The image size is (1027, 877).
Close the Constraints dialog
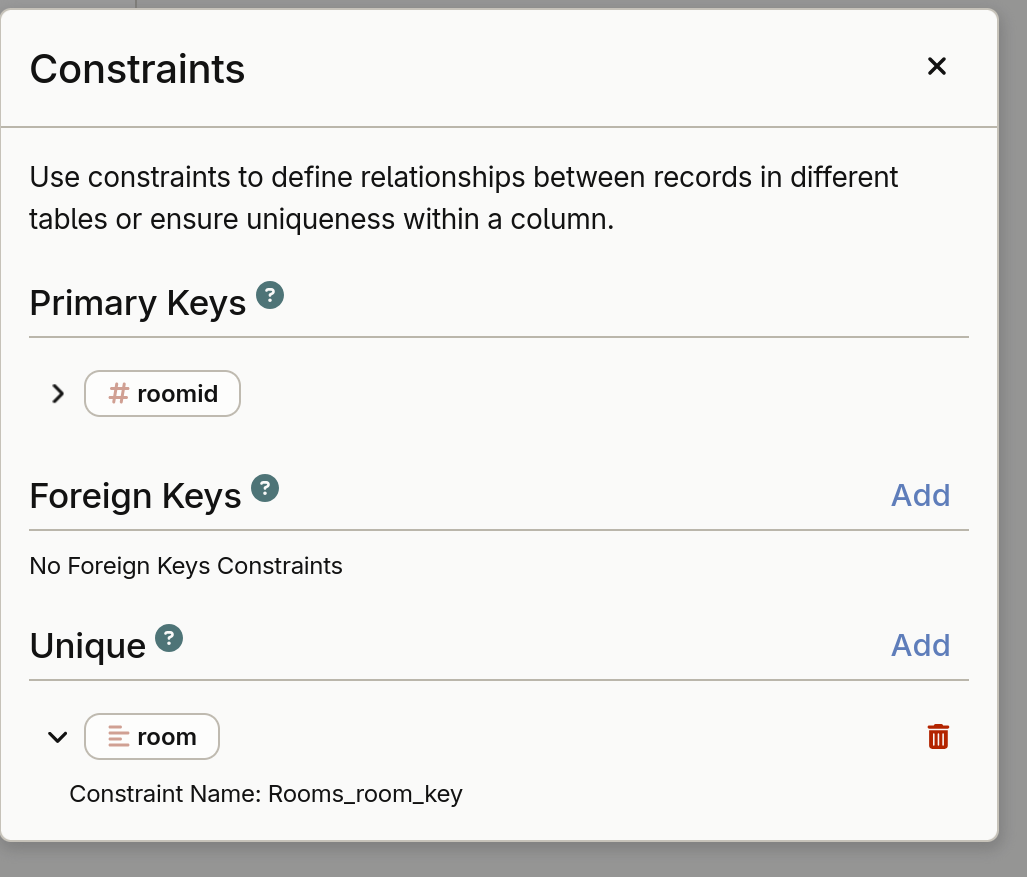tap(936, 66)
